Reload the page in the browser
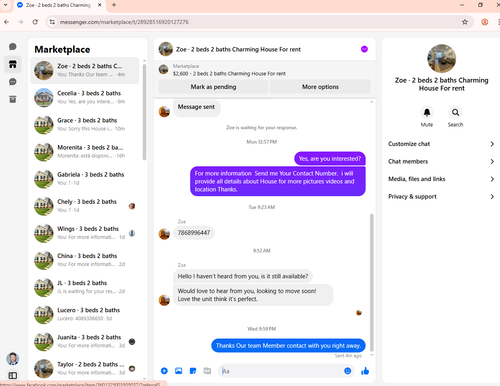The height and width of the screenshot is (386, 500). coord(35,22)
